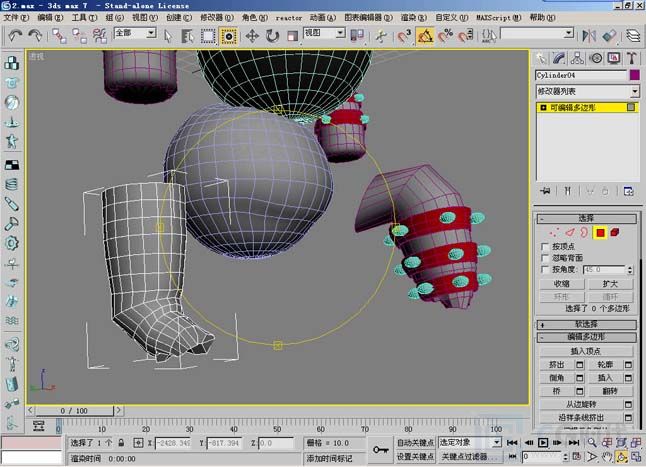Click Bind to Space Warp tool
This screenshot has width=646, height=467.
point(100,36)
